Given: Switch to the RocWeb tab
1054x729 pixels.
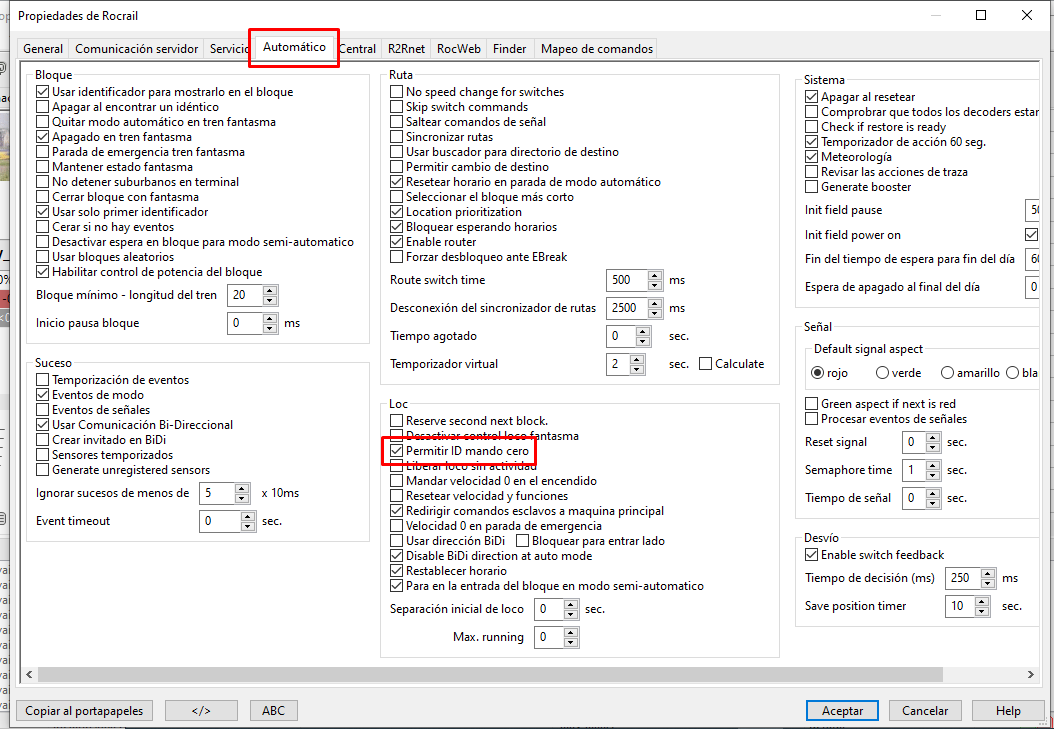Looking at the screenshot, I should [x=458, y=48].
